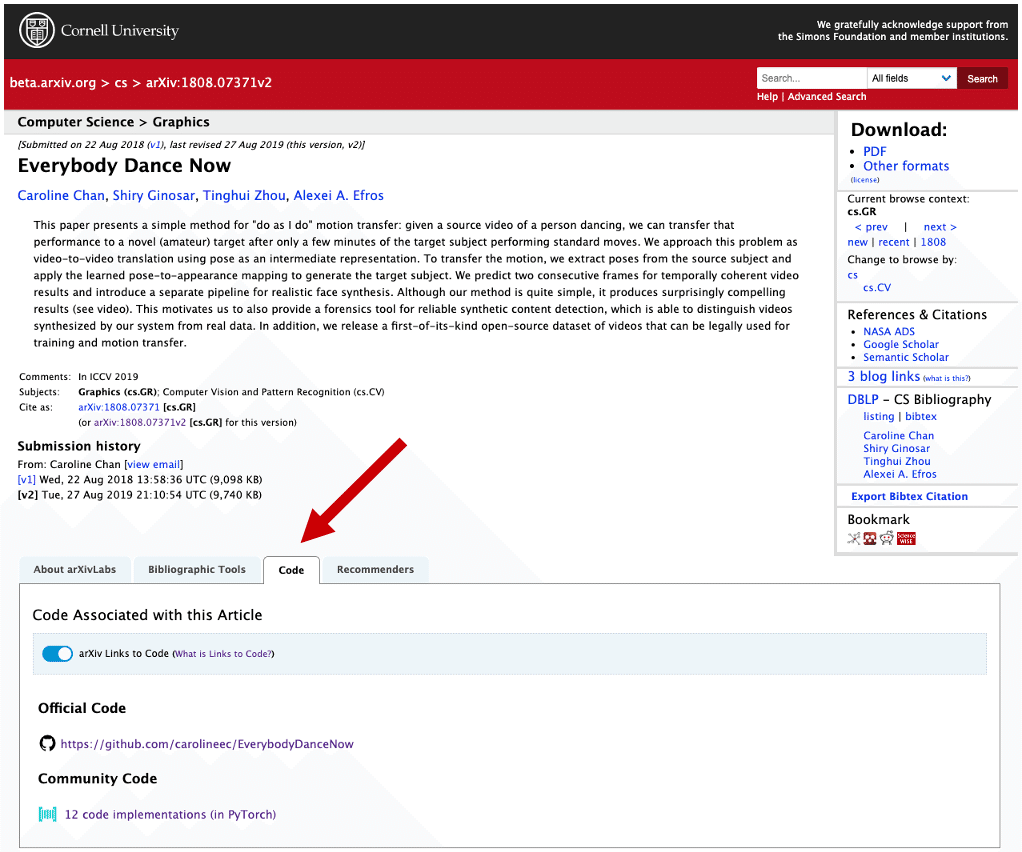Share the paper on Reddit

click(x=886, y=537)
